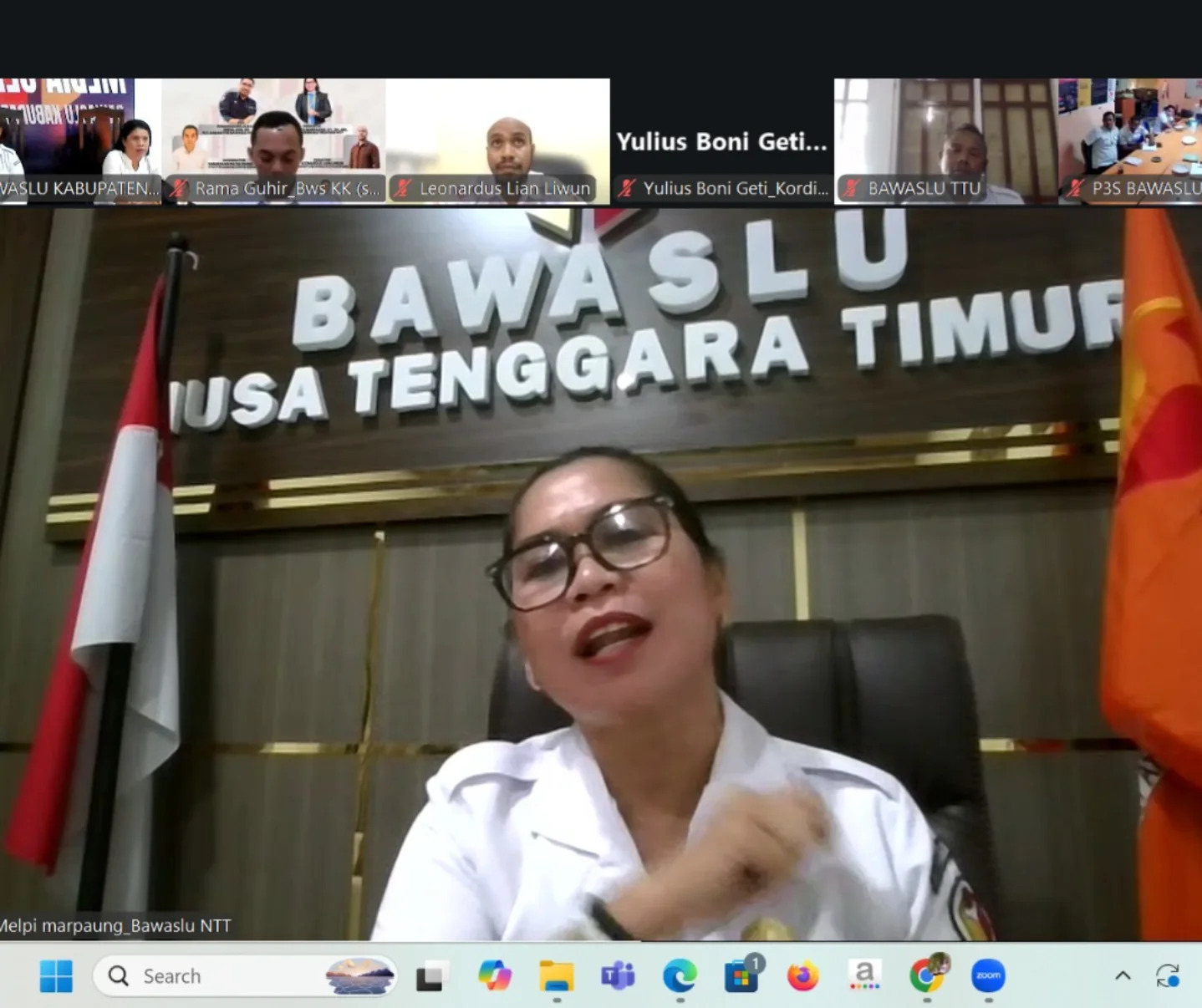Select the Yulius Boni Geti participant tile

pos(722,140)
